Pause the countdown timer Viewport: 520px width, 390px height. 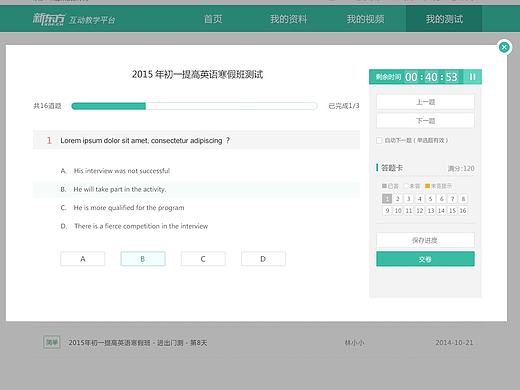coord(472,77)
